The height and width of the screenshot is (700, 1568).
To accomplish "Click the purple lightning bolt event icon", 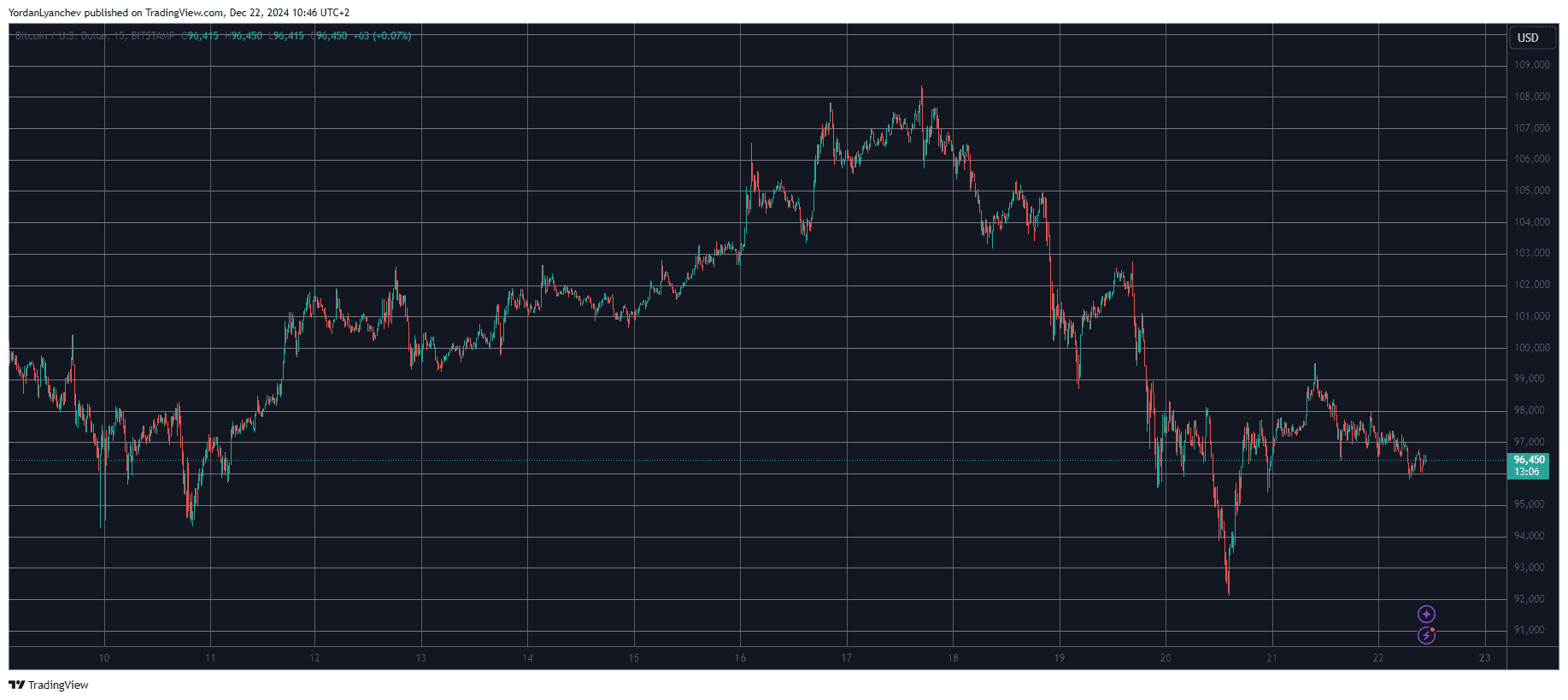I will pos(1426,636).
